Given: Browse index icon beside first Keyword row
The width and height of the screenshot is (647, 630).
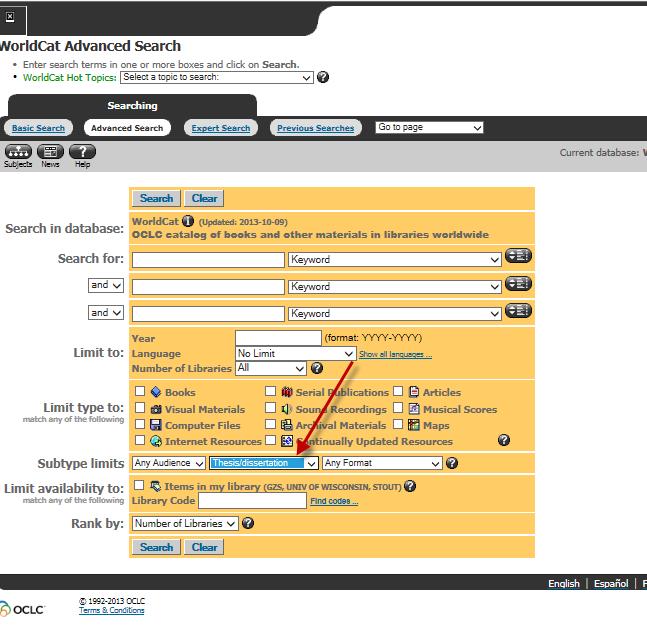Looking at the screenshot, I should click(518, 256).
